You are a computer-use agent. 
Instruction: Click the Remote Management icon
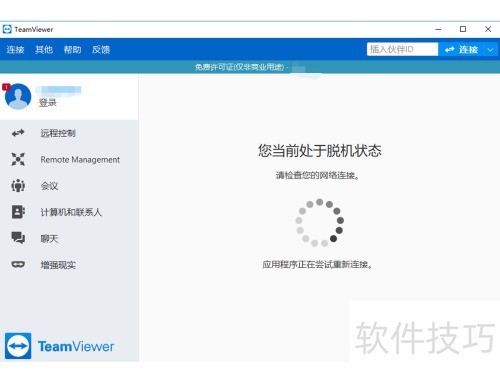(18, 159)
